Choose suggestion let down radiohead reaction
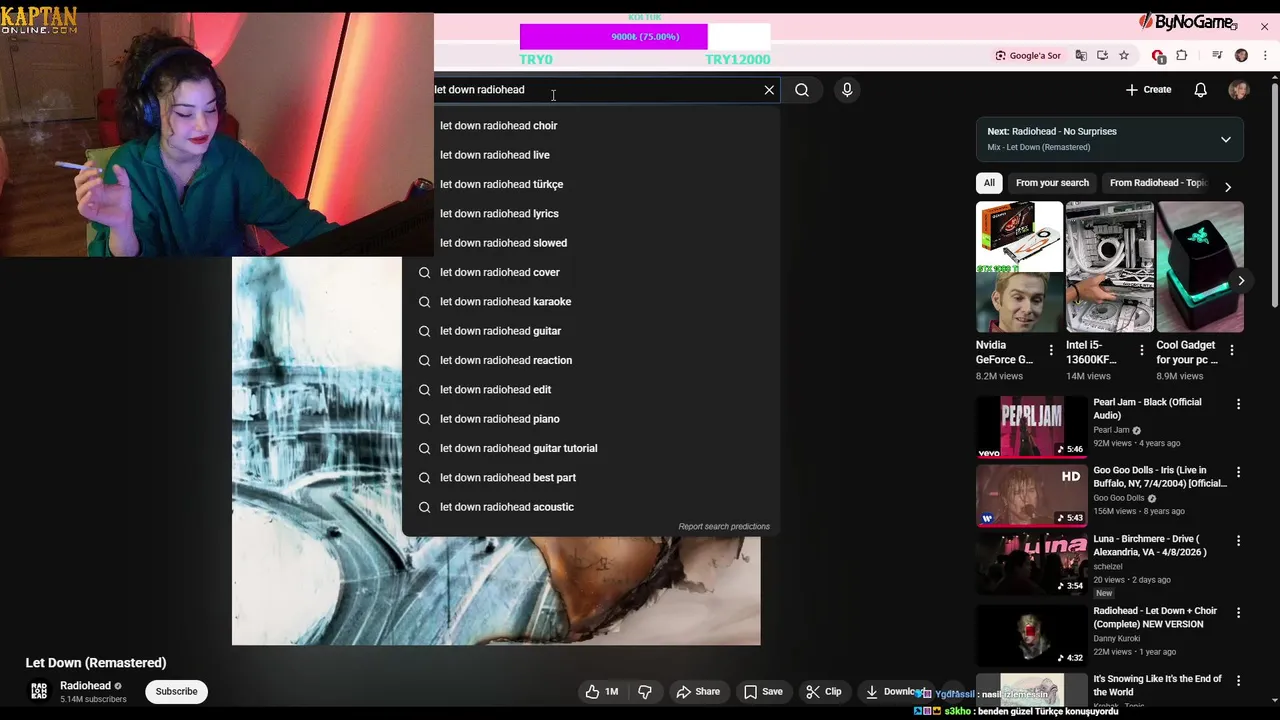Viewport: 1280px width, 720px height. coord(591,360)
